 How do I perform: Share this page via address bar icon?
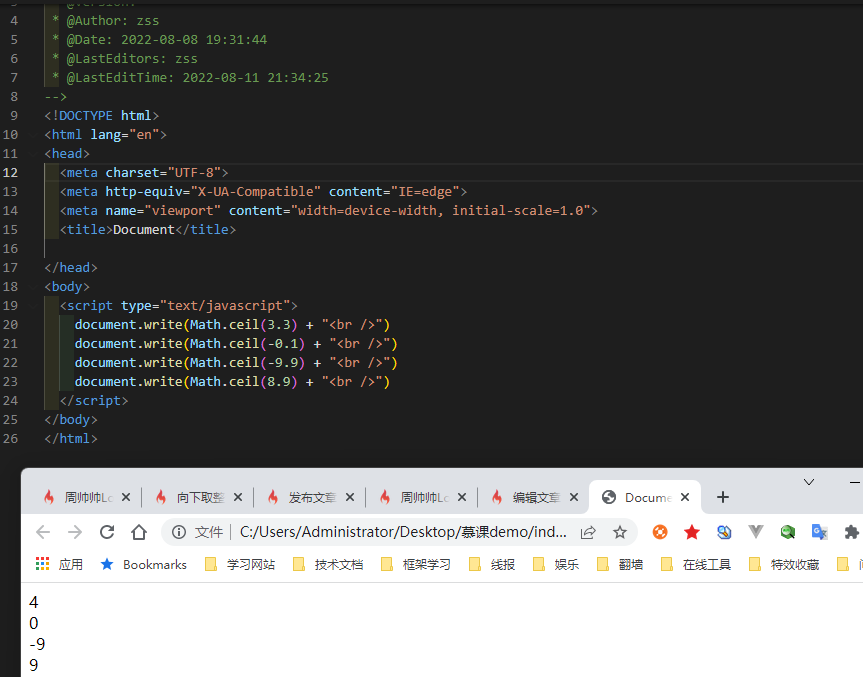pyautogui.click(x=588, y=532)
